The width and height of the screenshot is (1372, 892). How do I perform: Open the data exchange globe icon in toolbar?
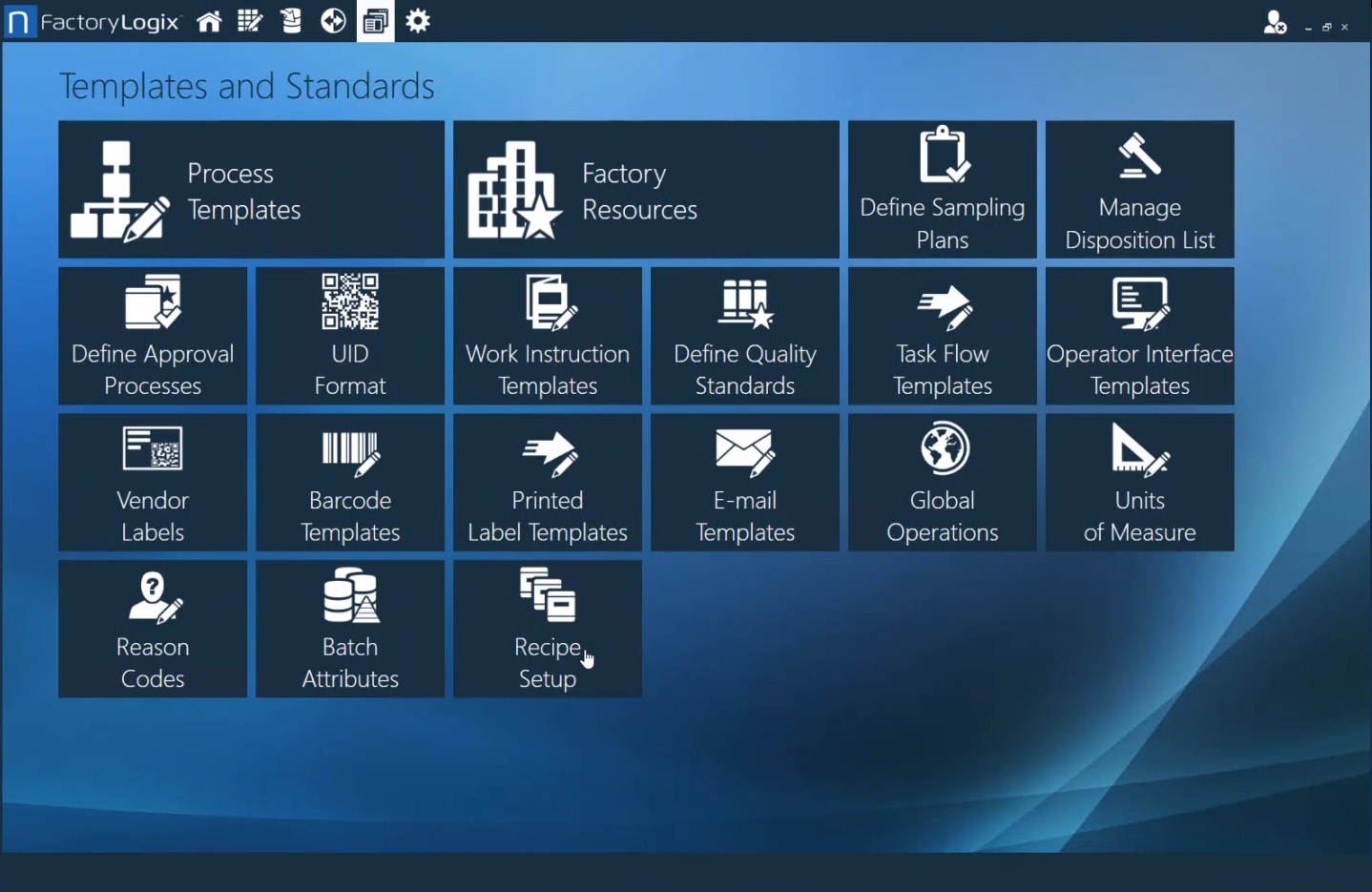[333, 21]
